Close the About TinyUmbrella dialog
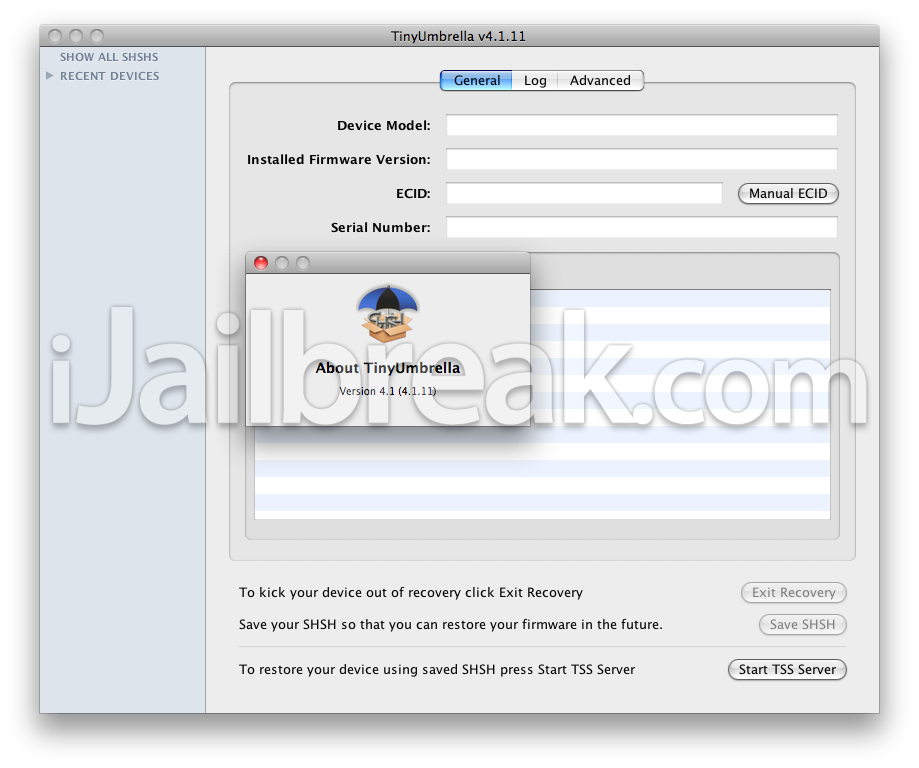This screenshot has height=768, width=919. [261, 263]
